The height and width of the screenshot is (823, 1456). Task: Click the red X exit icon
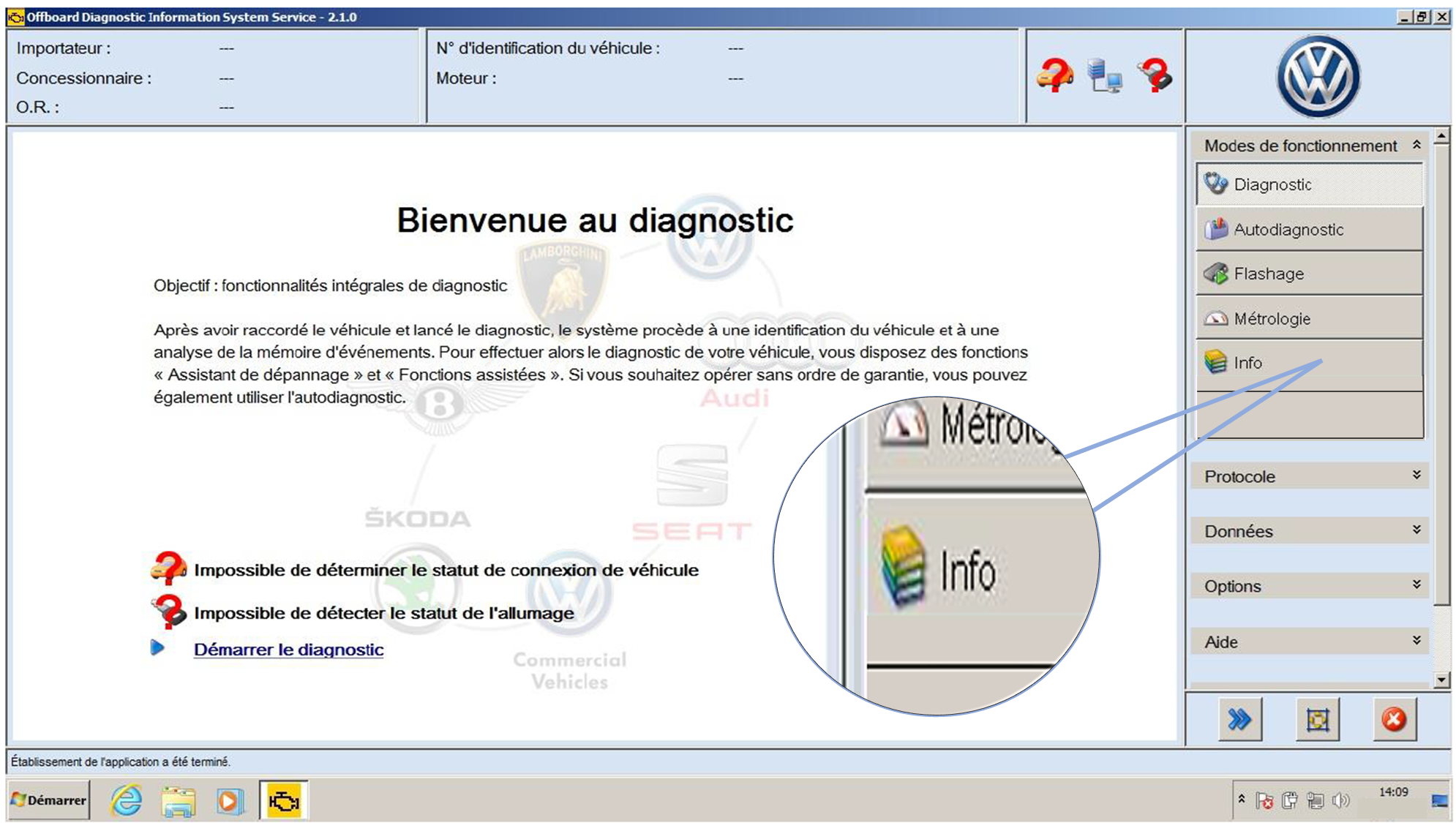1394,720
